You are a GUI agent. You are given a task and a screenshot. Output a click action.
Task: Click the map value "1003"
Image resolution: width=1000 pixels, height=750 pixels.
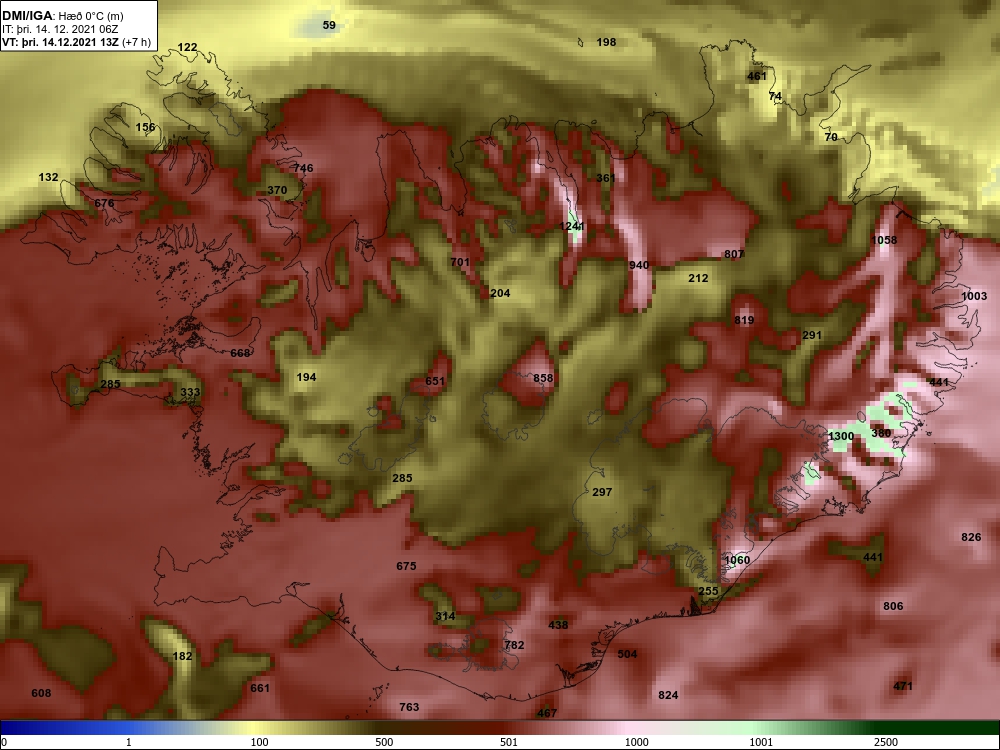coord(974,297)
